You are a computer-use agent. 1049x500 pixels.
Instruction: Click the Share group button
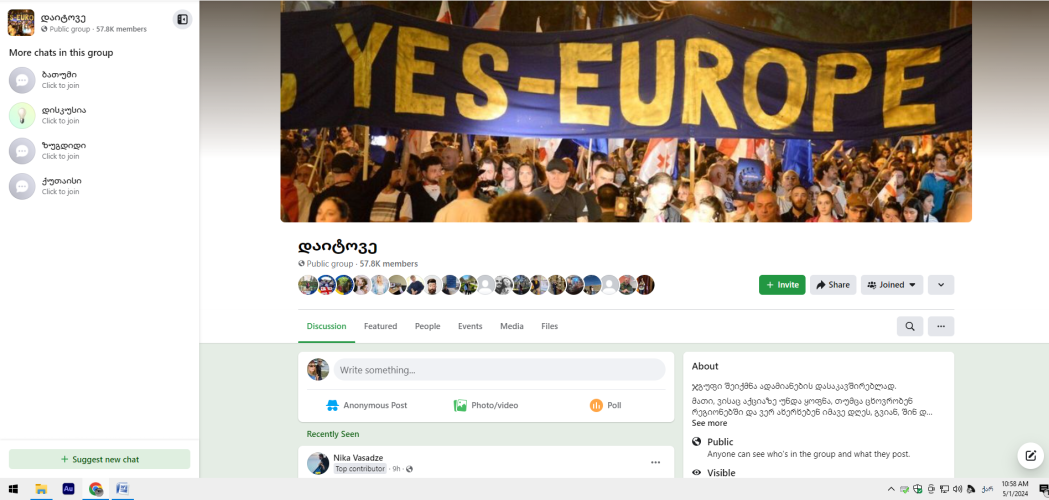click(833, 284)
